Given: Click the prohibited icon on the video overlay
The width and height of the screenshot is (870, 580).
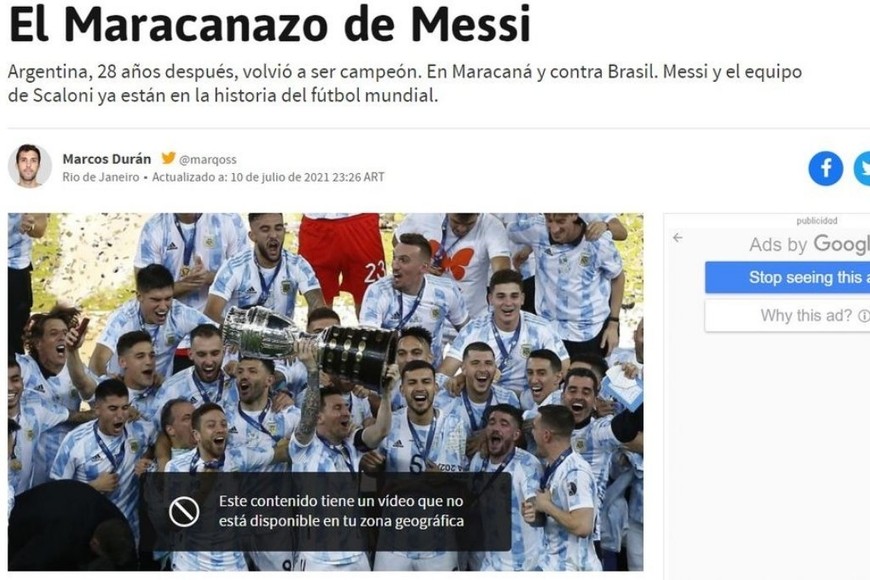Looking at the screenshot, I should click(x=184, y=511).
